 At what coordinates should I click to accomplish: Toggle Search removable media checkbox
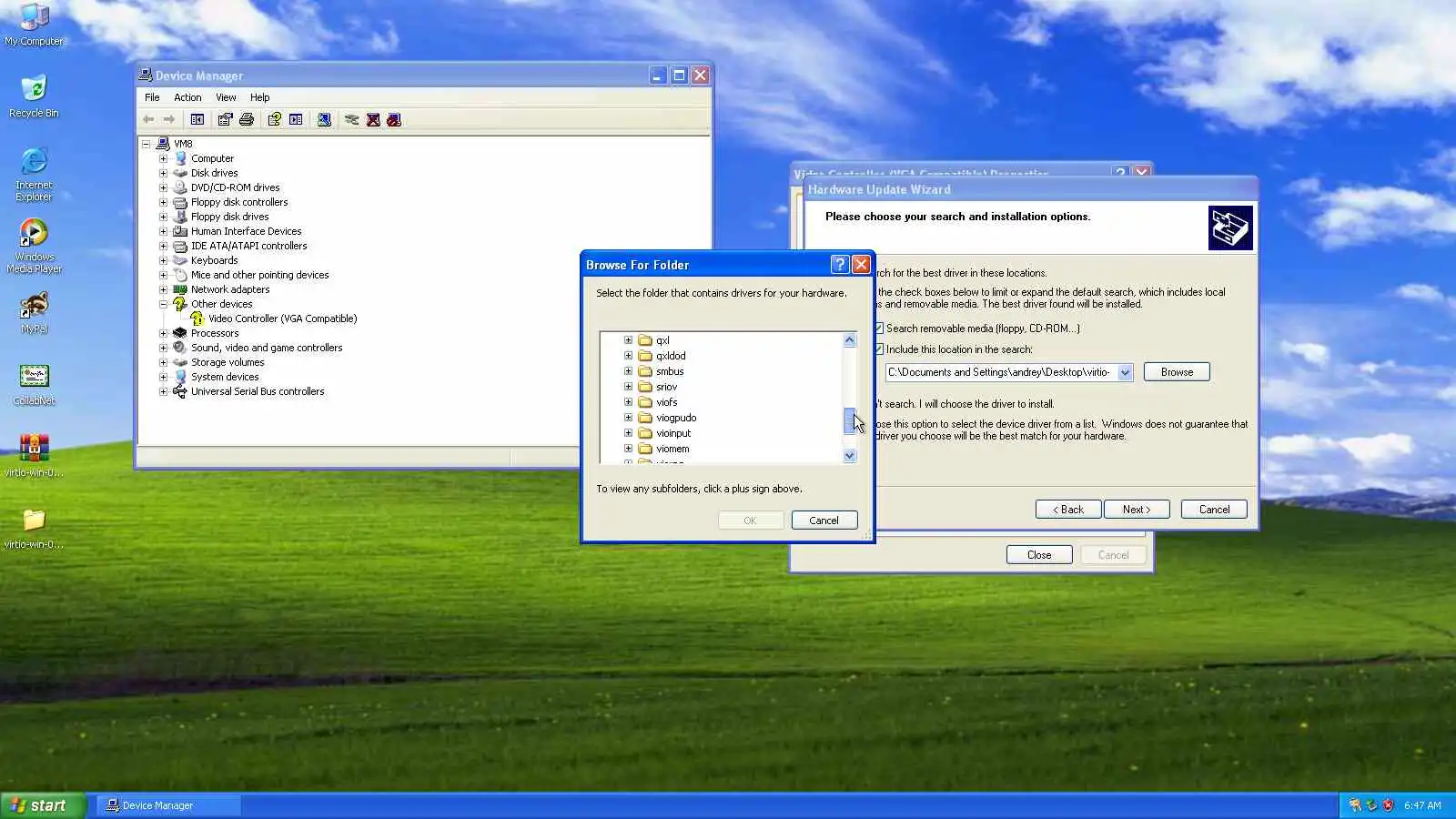pyautogui.click(x=879, y=329)
